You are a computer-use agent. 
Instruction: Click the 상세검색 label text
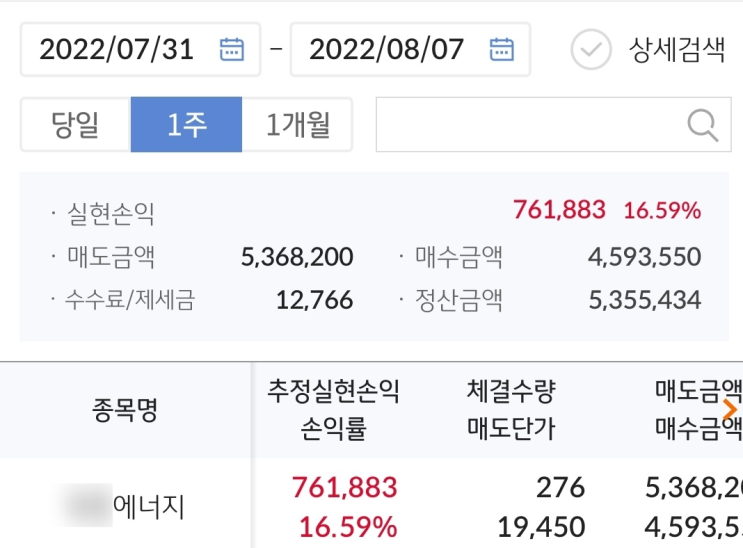677,49
